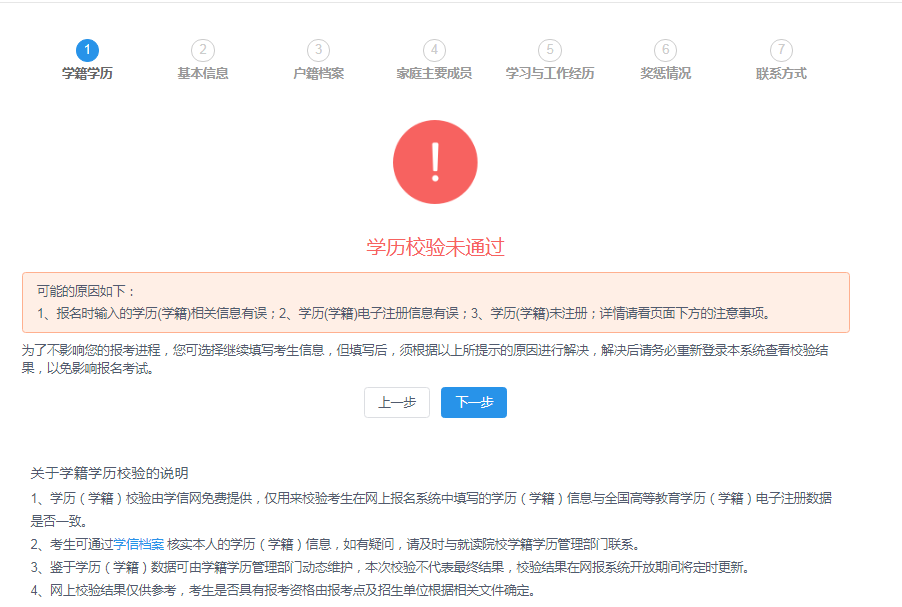The height and width of the screenshot is (607, 902).
Task: Click the 学籍学历 step label text
Action: coord(87,72)
